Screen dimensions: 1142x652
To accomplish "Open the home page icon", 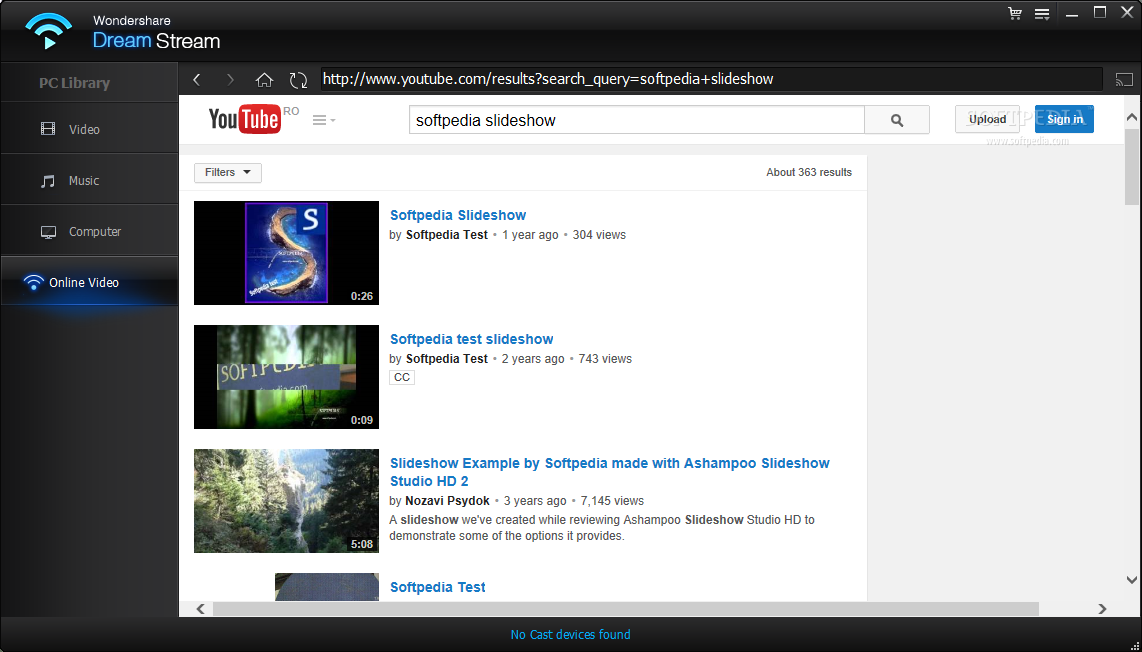I will [264, 79].
